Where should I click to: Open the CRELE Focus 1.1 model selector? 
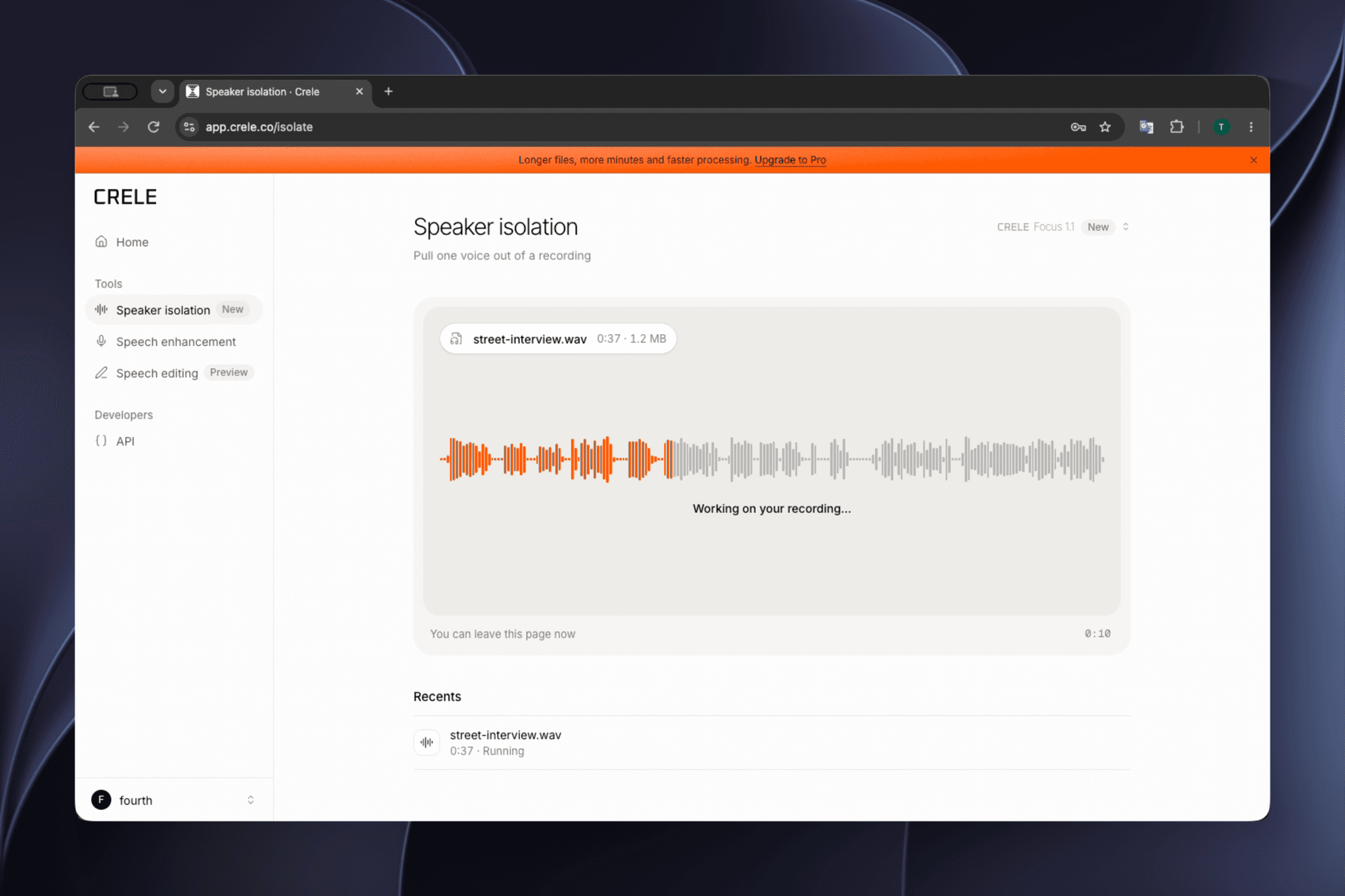(x=1063, y=227)
